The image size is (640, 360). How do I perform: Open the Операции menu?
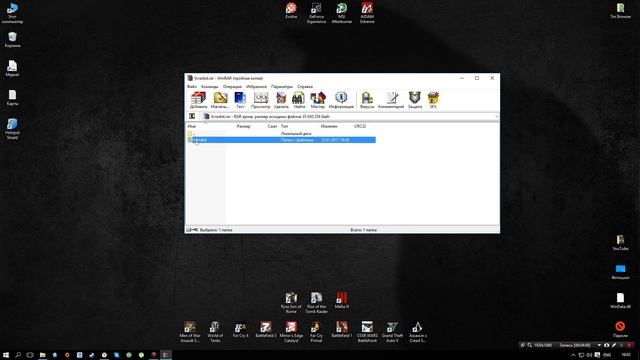click(x=232, y=87)
